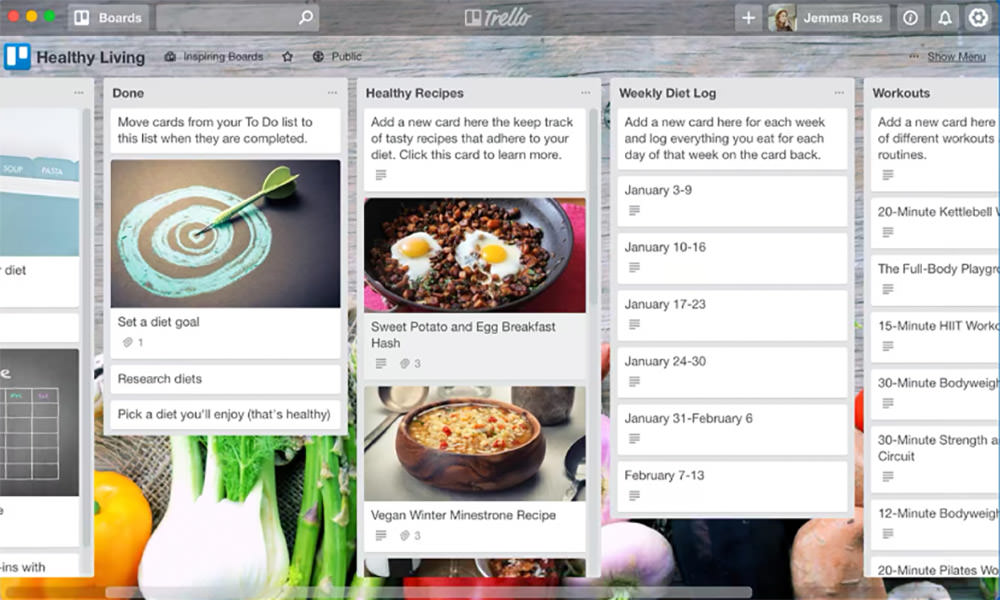Click attachment icon on Sweet Potato card
Screen dimensions: 1000x600
(x=404, y=363)
